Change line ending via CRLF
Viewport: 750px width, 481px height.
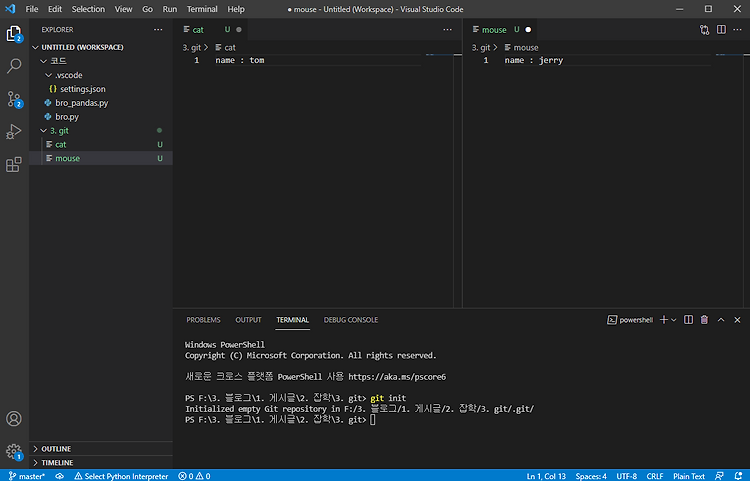coord(655,476)
